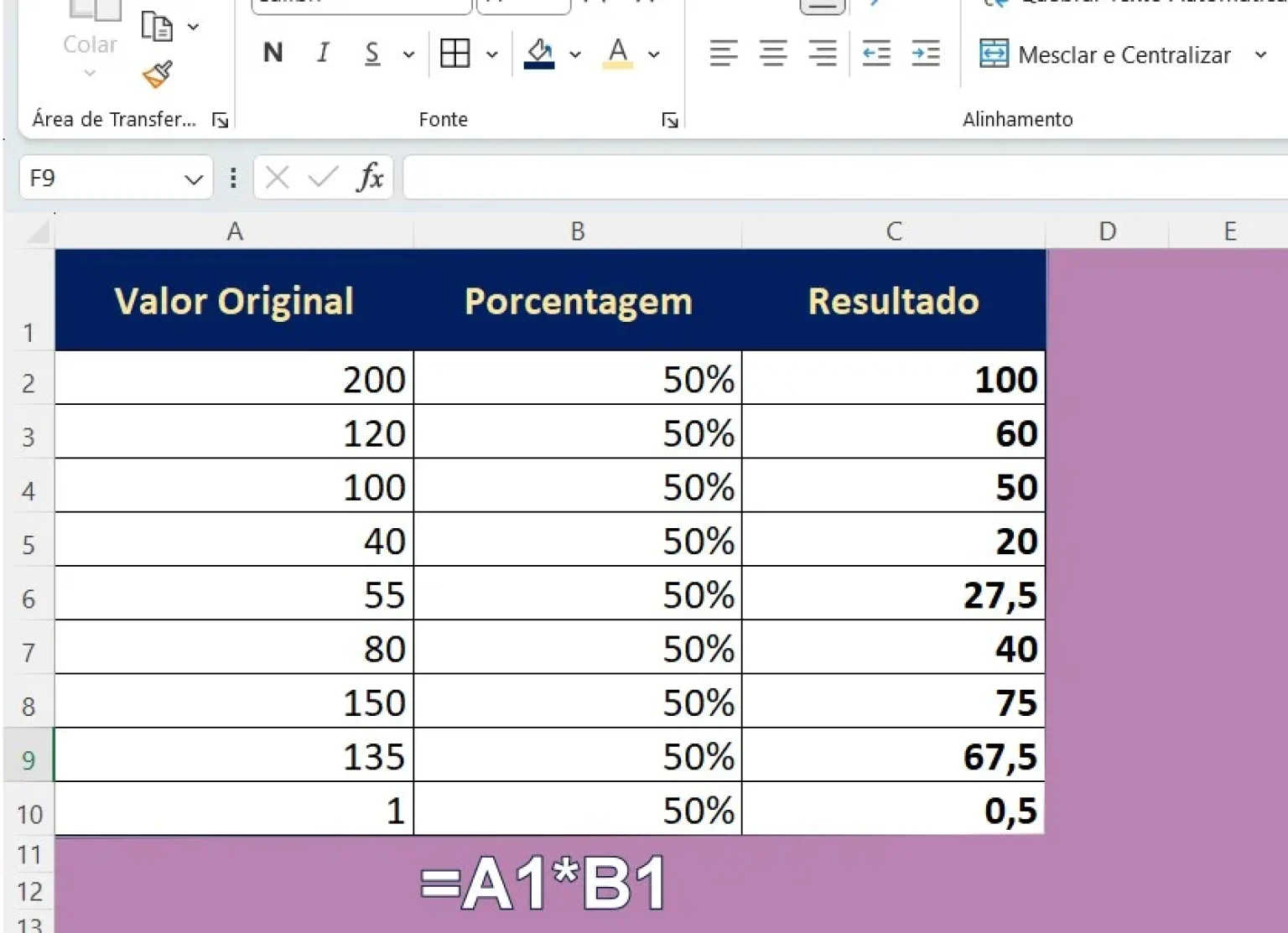Select row 11 header

29,854
